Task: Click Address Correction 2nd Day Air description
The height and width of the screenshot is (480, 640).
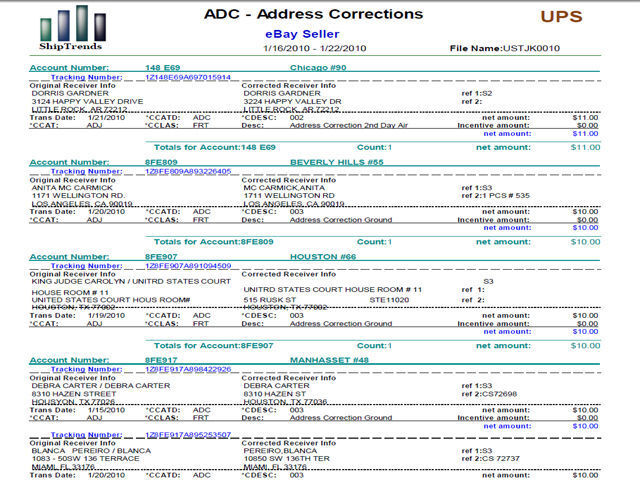Action: point(349,125)
